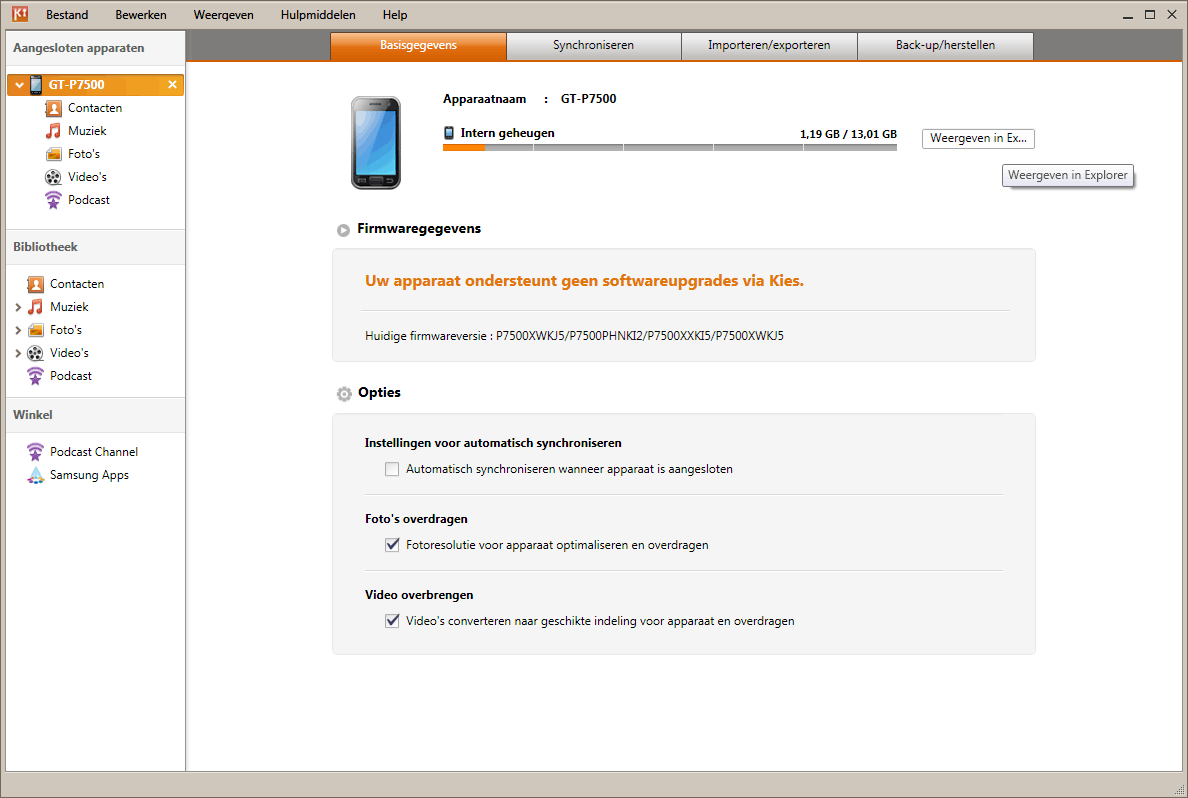The height and width of the screenshot is (798, 1188).
Task: Click the Firmwaregegevens heading
Action: (x=419, y=229)
